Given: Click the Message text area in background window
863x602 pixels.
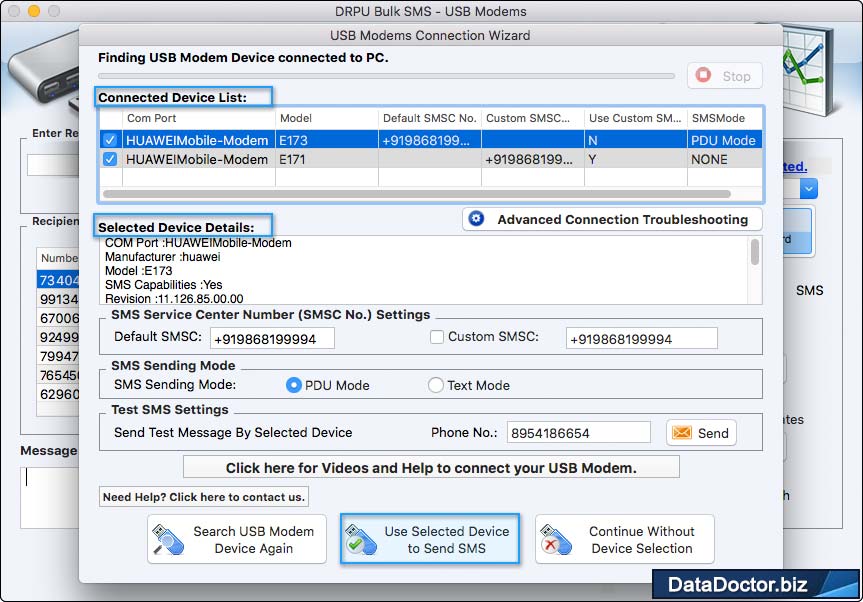Looking at the screenshot, I should [x=50, y=497].
